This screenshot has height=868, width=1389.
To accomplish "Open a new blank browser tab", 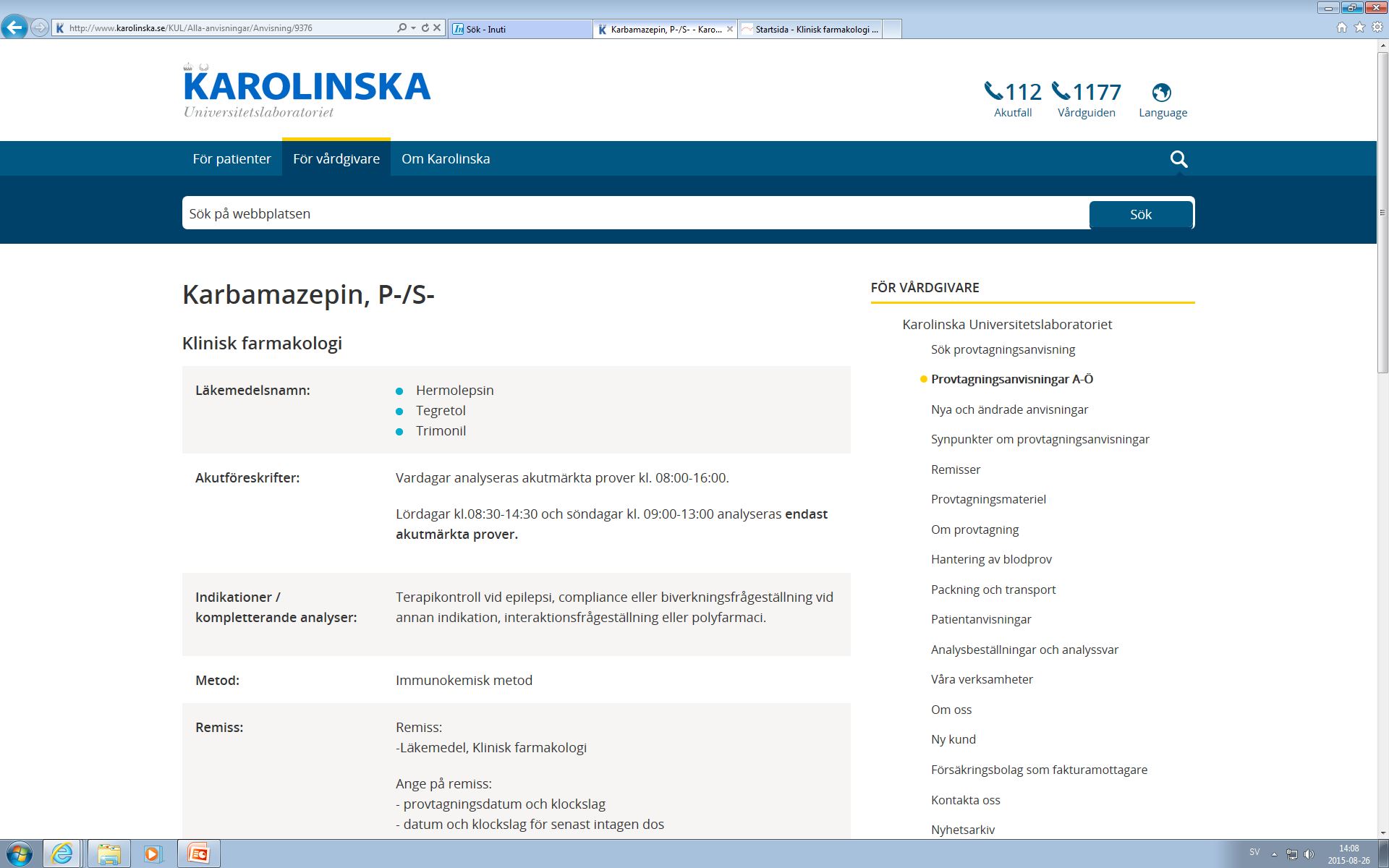I will pyautogui.click(x=892, y=29).
